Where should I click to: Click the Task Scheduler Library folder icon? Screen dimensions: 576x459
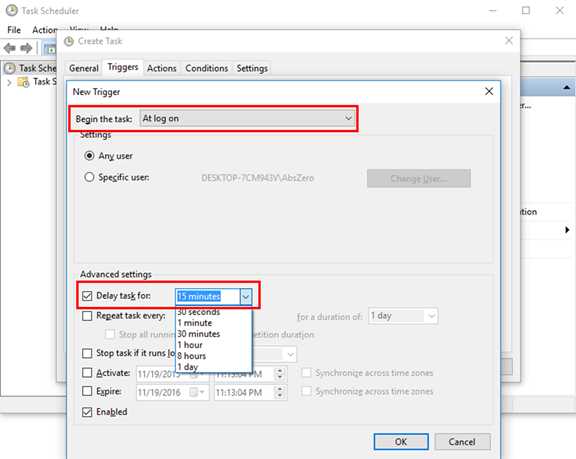23,82
